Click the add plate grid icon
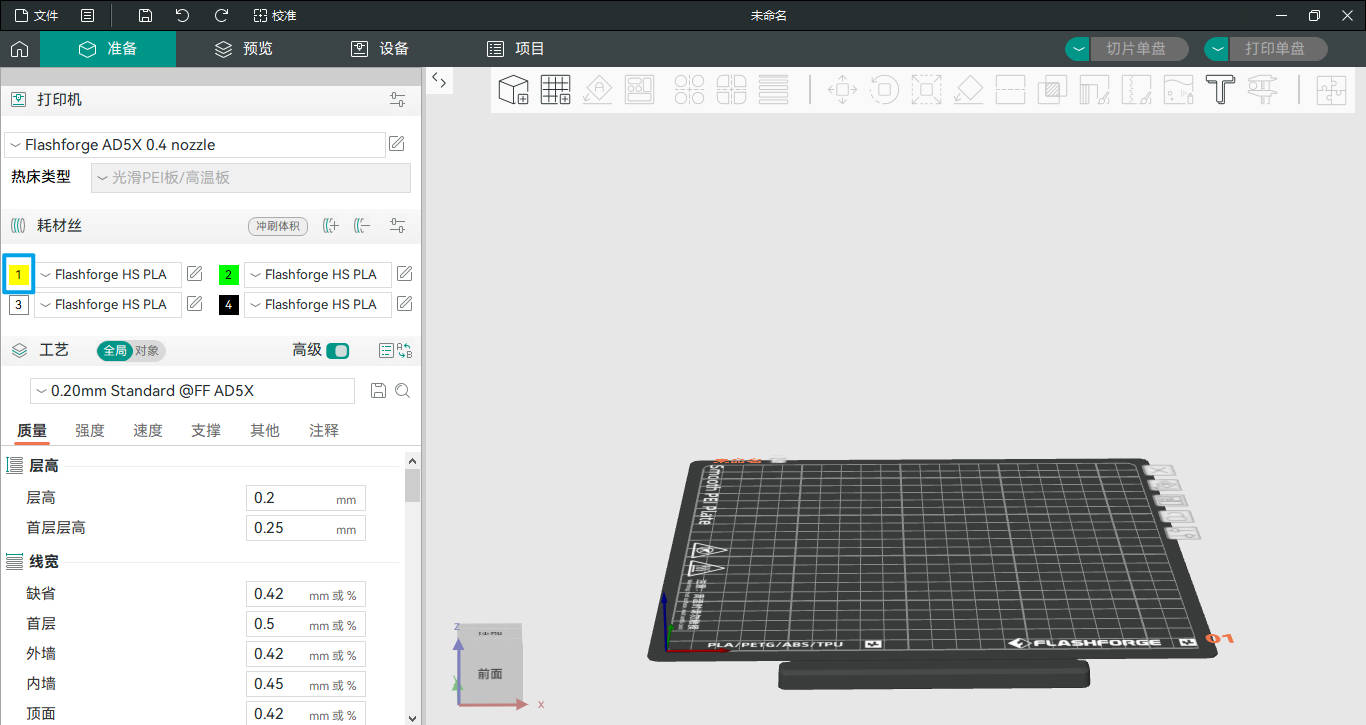Viewport: 1366px width, 725px height. point(555,90)
